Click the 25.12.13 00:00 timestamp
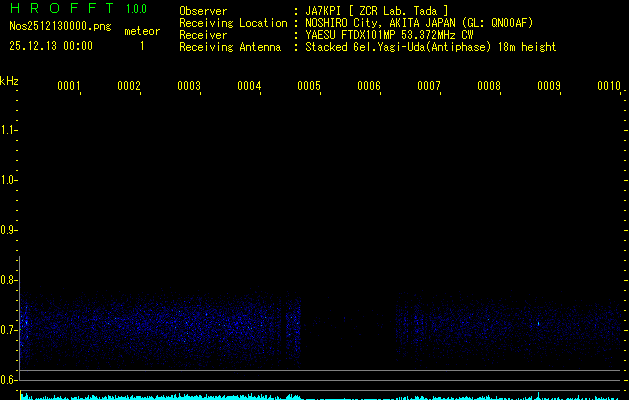The height and width of the screenshot is (400, 629). pos(51,46)
